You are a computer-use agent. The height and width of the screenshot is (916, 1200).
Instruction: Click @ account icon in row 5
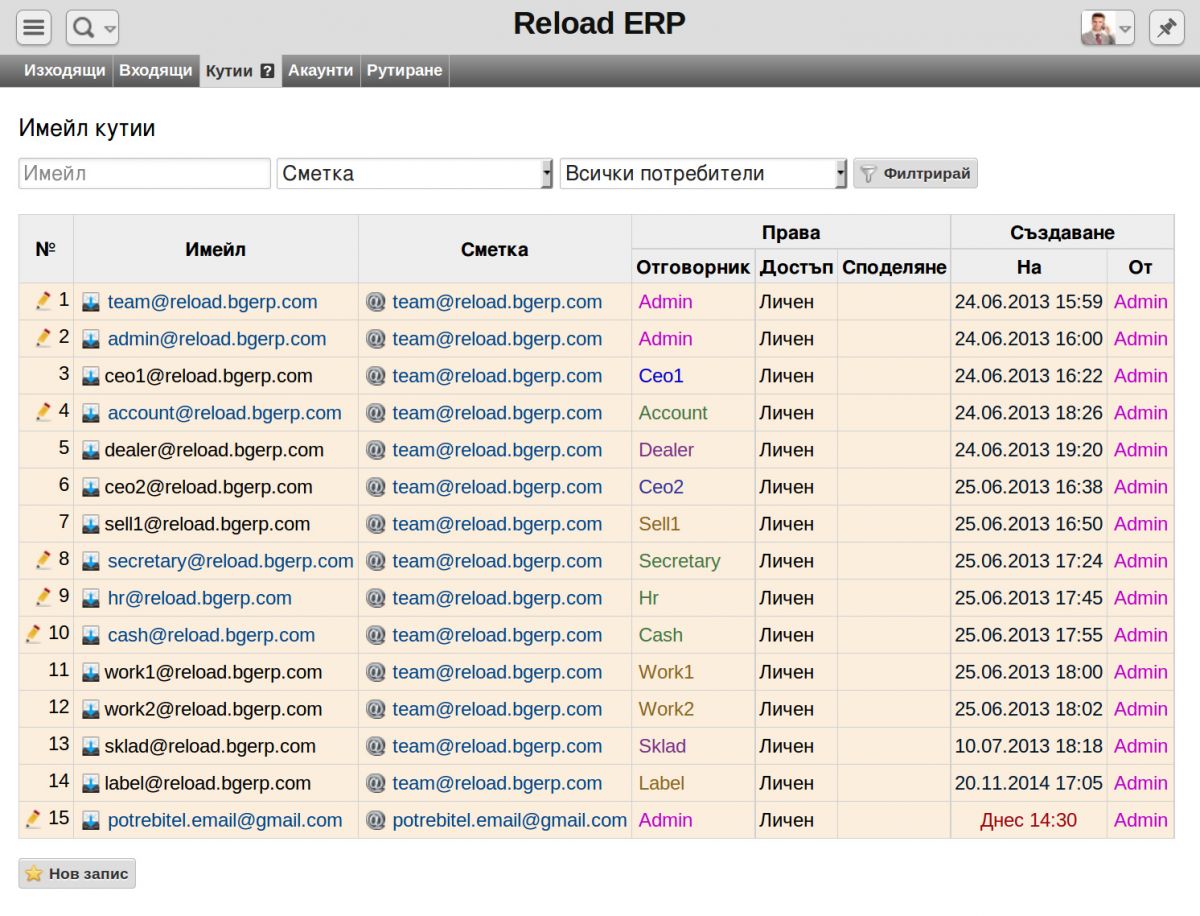coord(376,450)
